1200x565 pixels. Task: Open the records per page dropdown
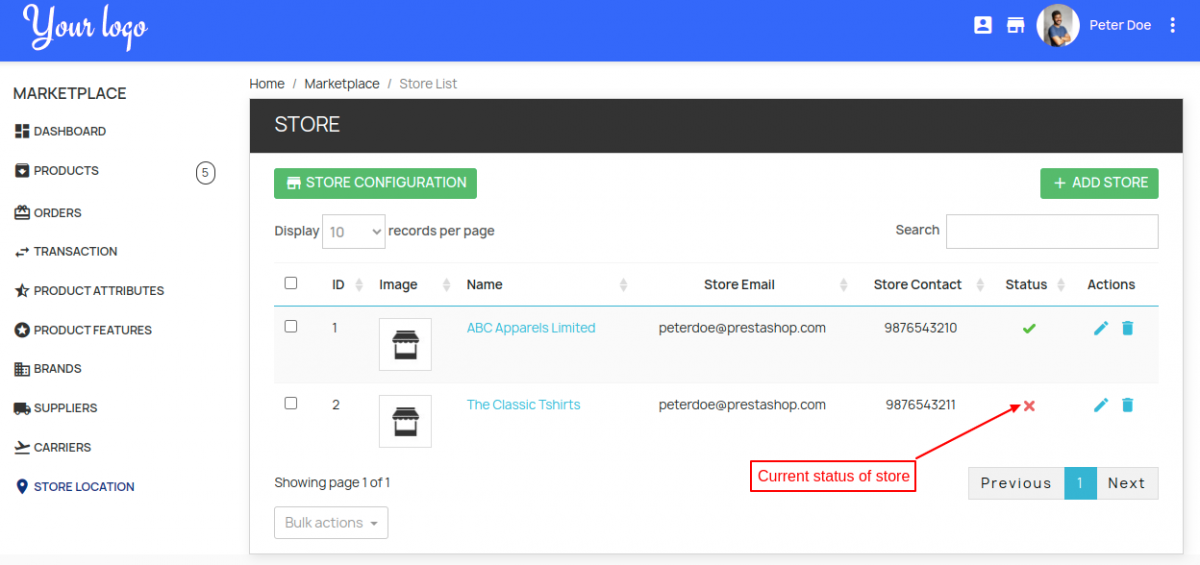pyautogui.click(x=354, y=231)
